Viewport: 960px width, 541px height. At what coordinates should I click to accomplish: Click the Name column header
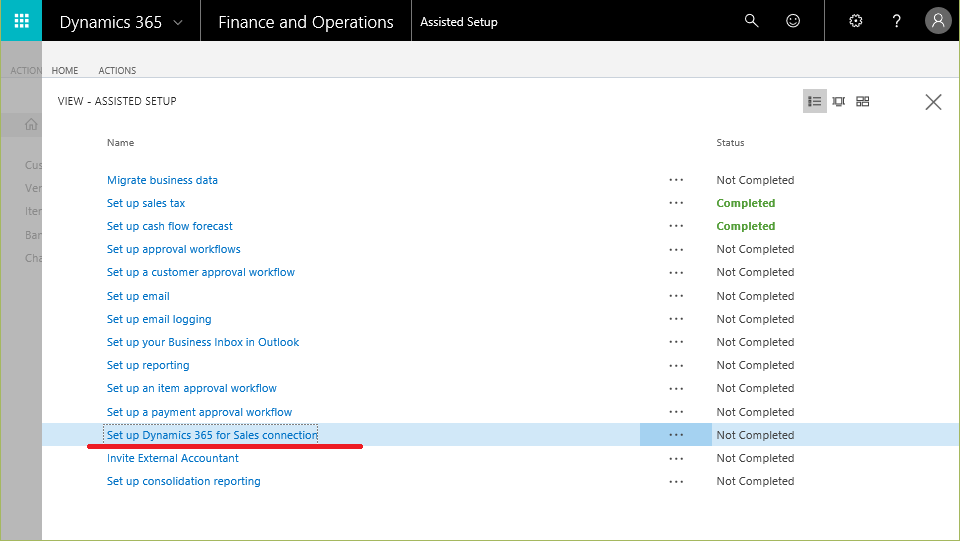(x=120, y=143)
